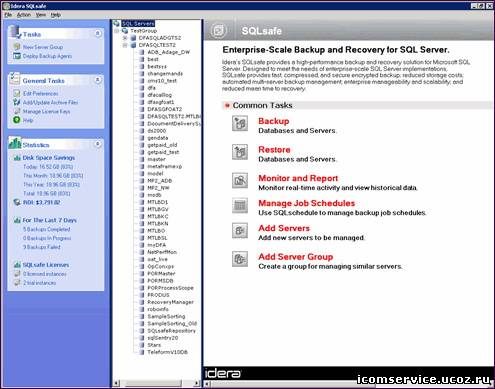Click the Monitor and Report icon
This screenshot has width=495, height=389.
(240, 180)
